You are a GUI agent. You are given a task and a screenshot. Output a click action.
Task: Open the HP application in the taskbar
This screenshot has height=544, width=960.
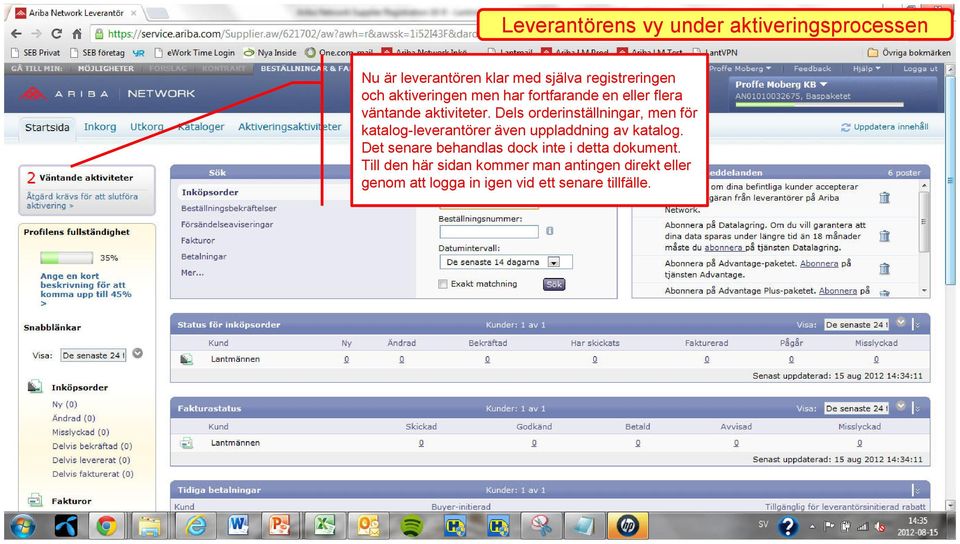click(x=628, y=526)
